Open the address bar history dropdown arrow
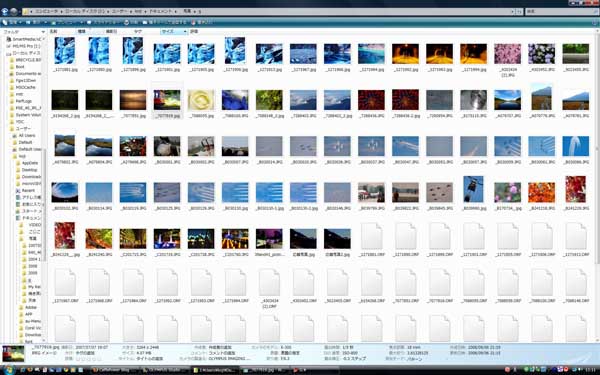This screenshot has width=600, height=375. (x=512, y=12)
